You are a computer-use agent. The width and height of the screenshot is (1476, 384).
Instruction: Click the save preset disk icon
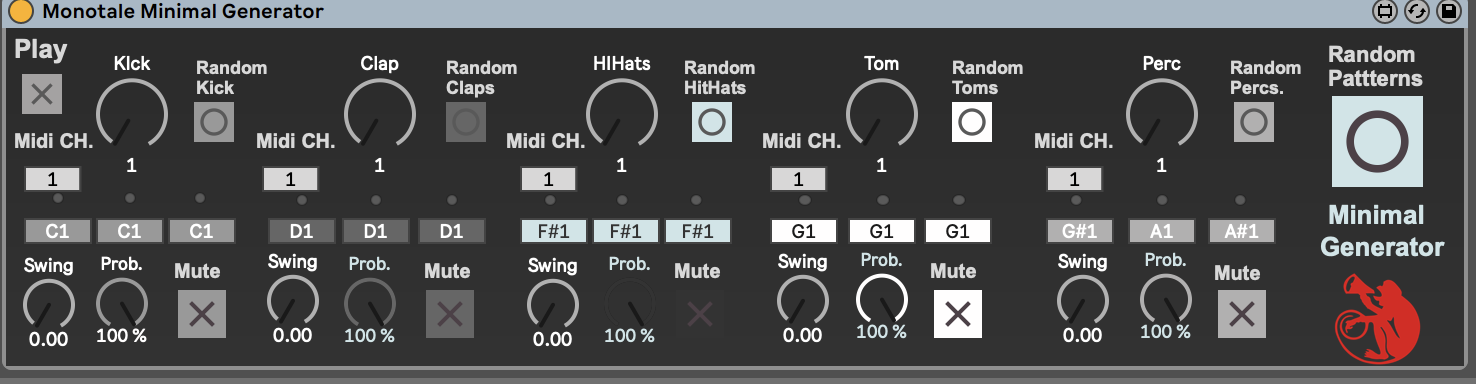[x=1447, y=12]
